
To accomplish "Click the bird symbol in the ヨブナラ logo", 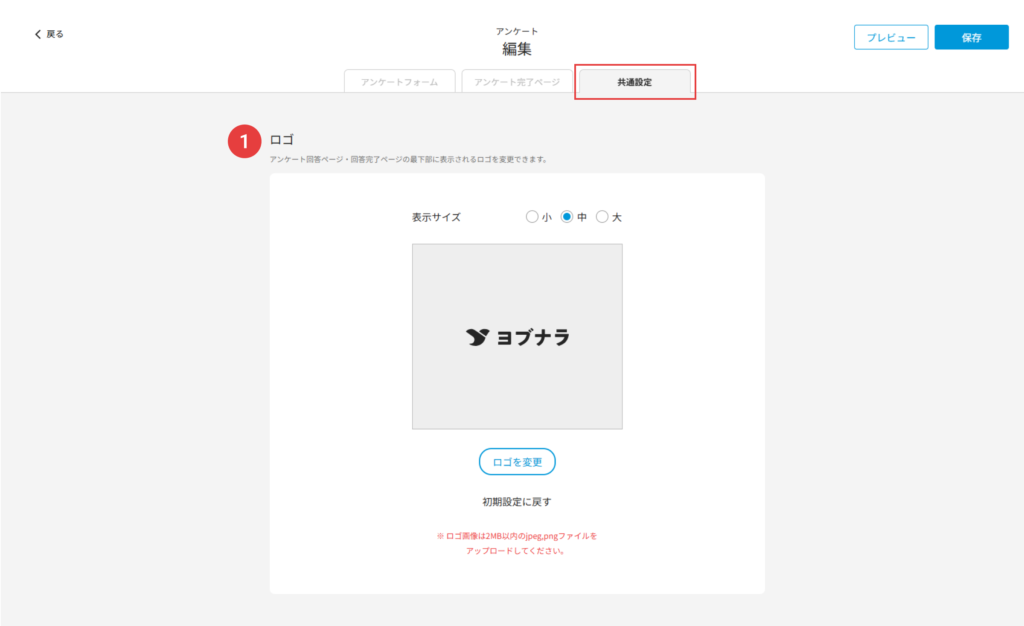I will pyautogui.click(x=477, y=337).
